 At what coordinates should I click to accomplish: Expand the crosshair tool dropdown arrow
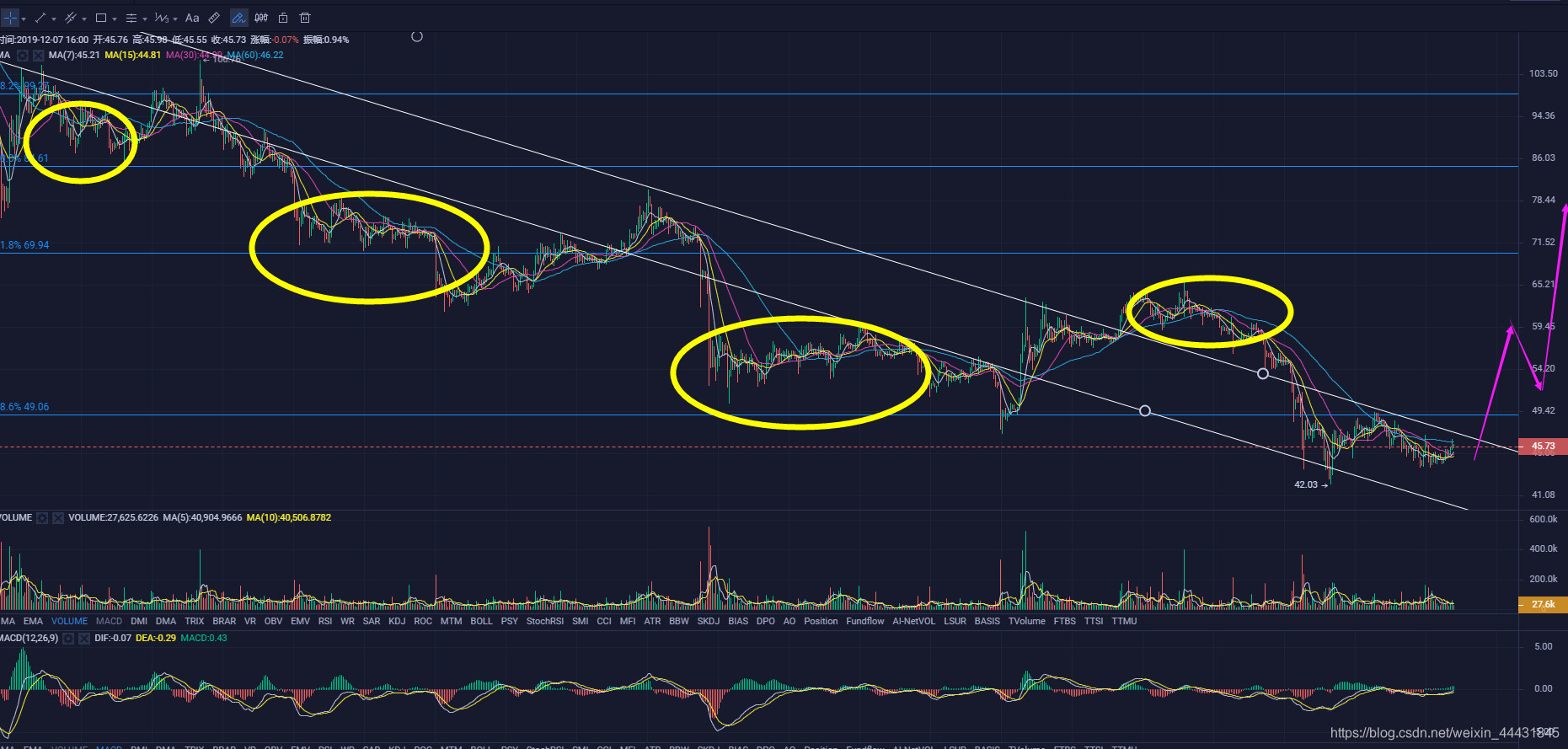[24, 19]
